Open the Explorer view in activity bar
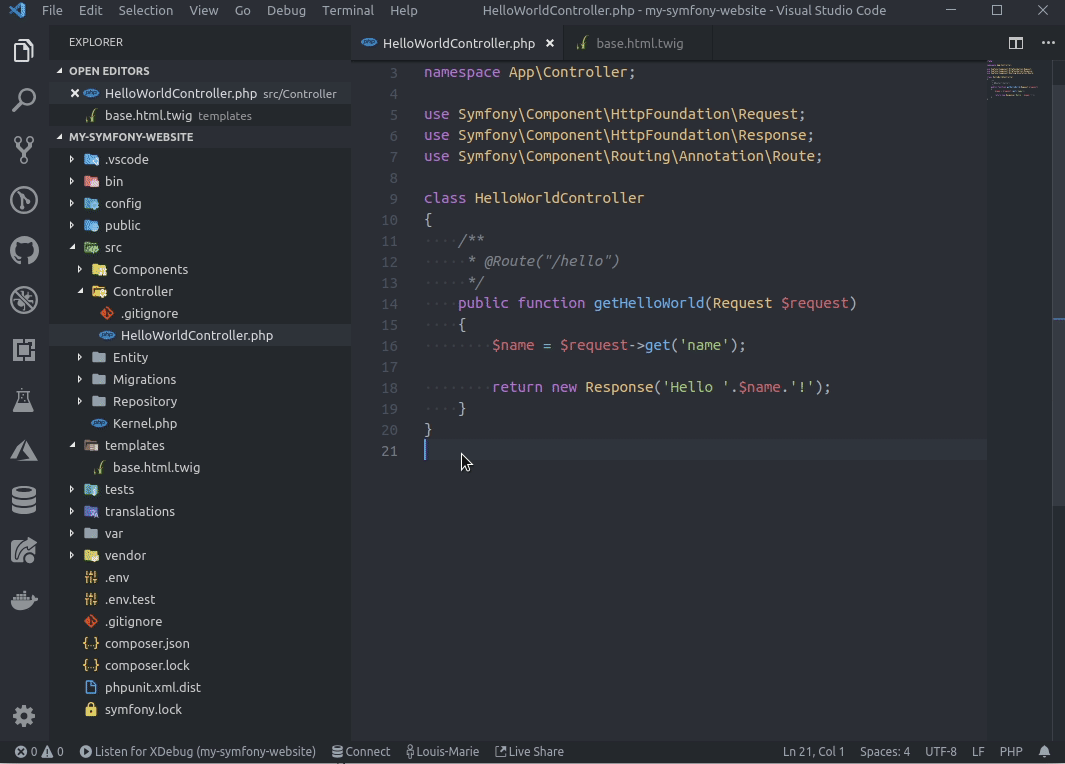The image size is (1065, 764). 24,50
